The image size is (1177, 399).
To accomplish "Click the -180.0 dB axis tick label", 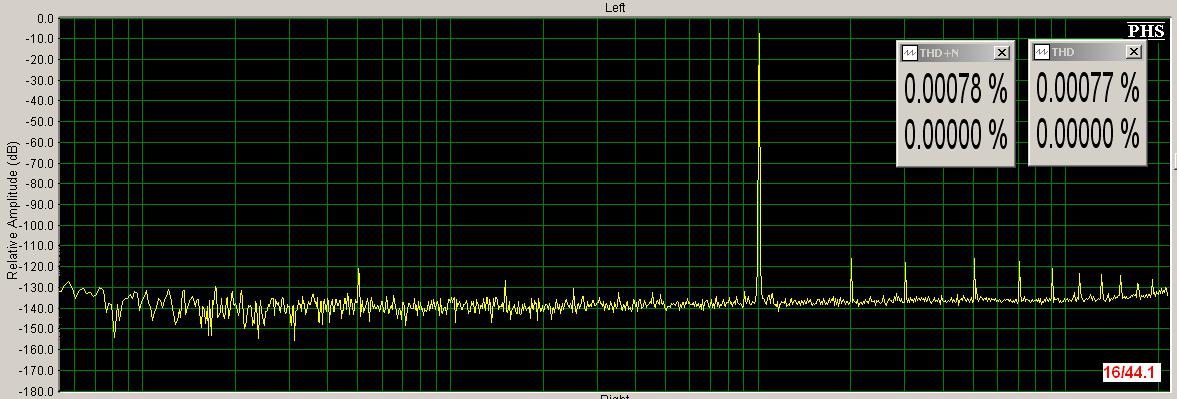I will [x=39, y=392].
